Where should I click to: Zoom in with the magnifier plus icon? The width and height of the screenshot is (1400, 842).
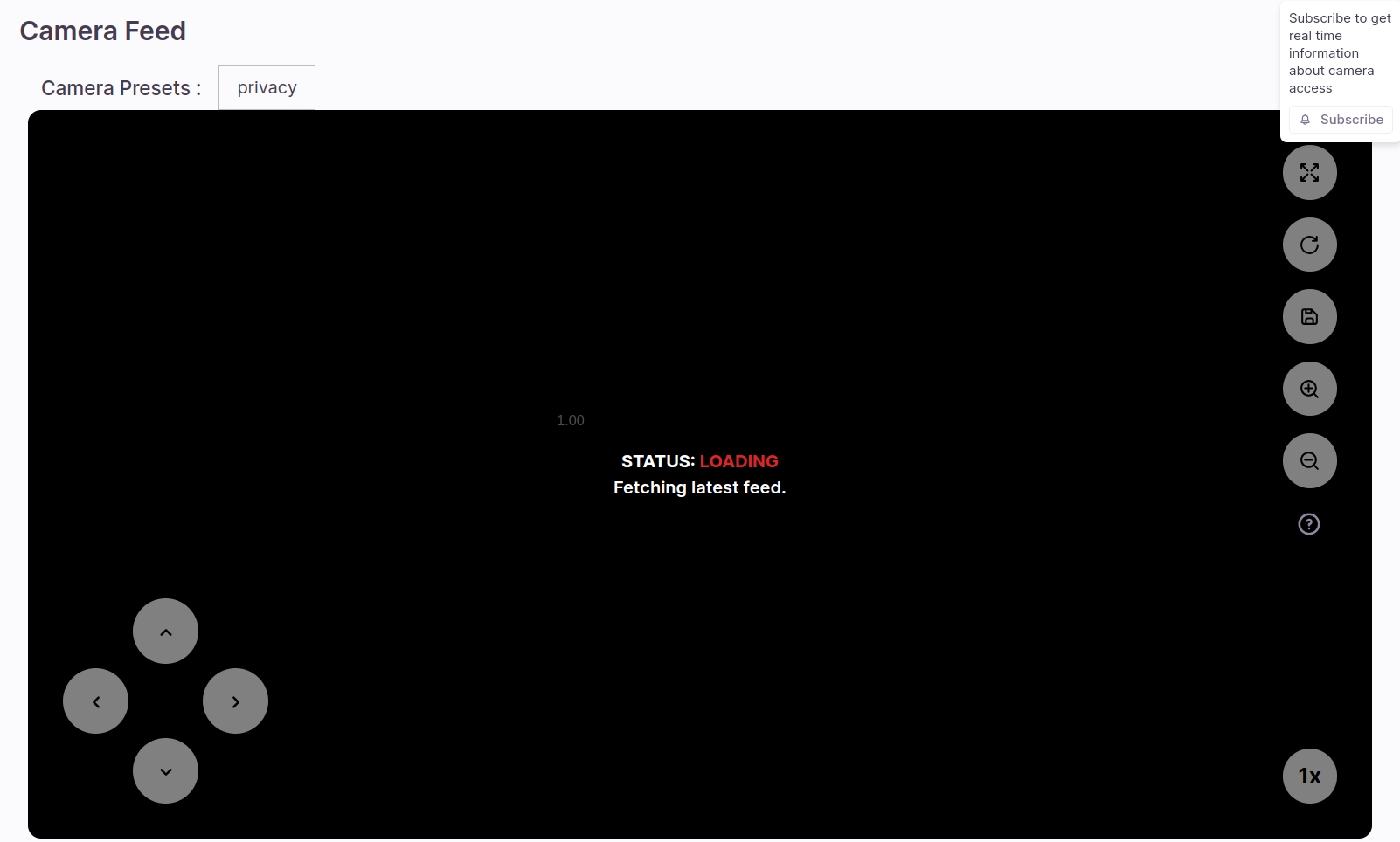point(1309,389)
